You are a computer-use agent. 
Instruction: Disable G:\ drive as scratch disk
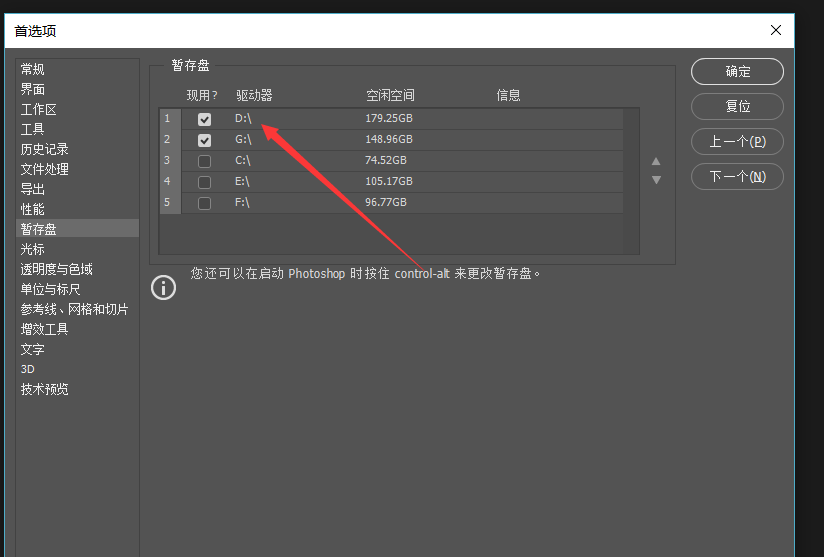205,140
